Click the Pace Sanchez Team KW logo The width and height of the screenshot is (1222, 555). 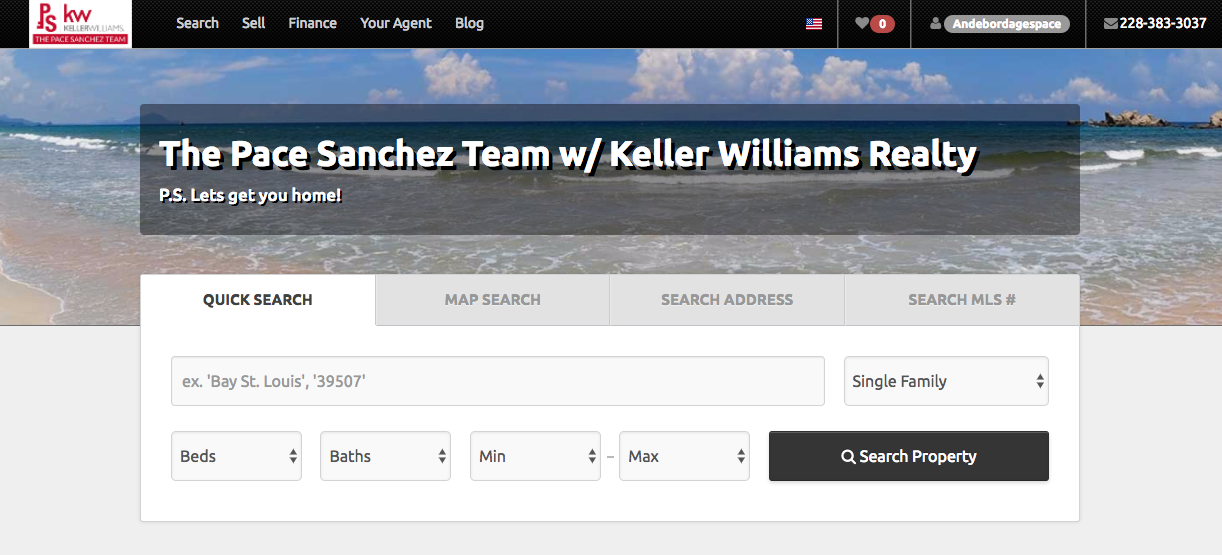81,24
